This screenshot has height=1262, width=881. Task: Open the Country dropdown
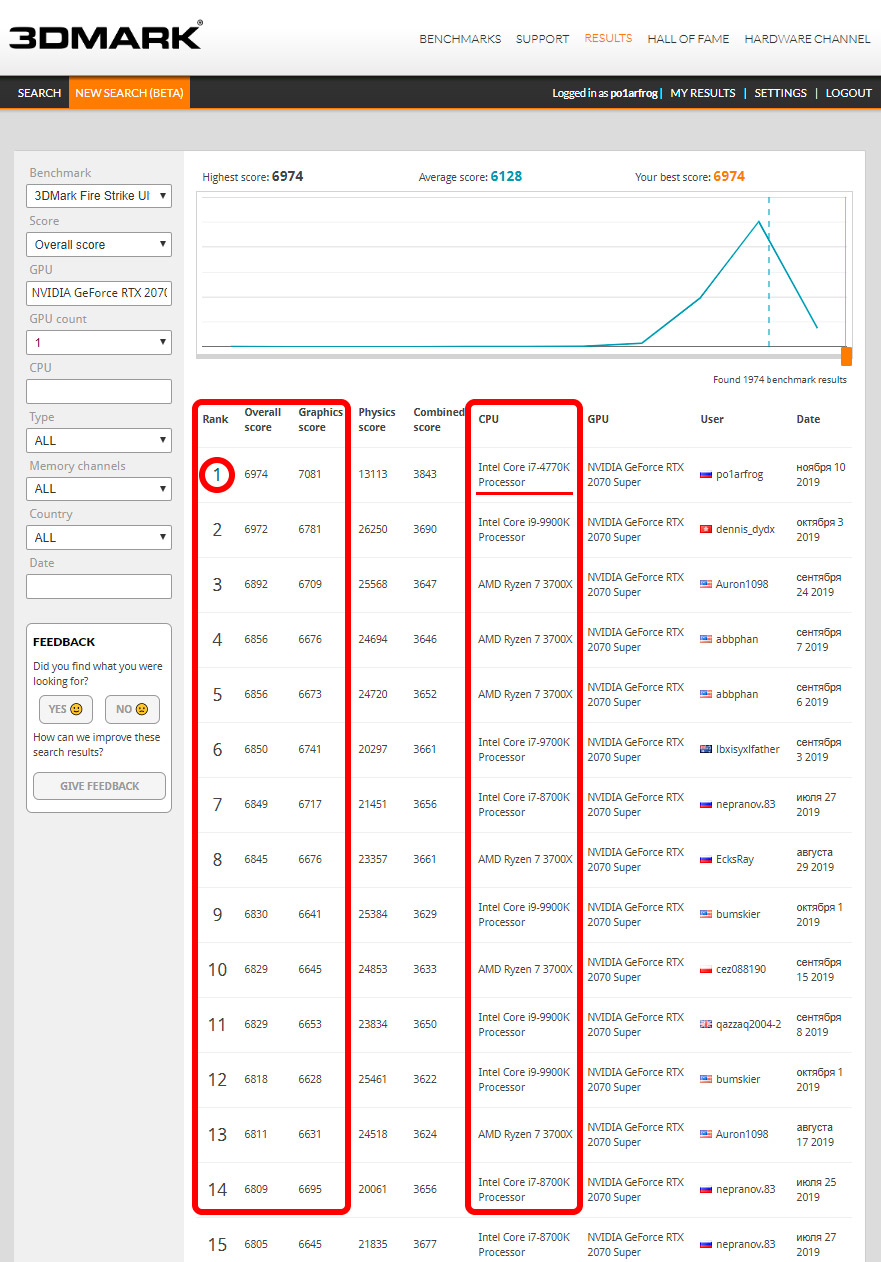tap(99, 537)
